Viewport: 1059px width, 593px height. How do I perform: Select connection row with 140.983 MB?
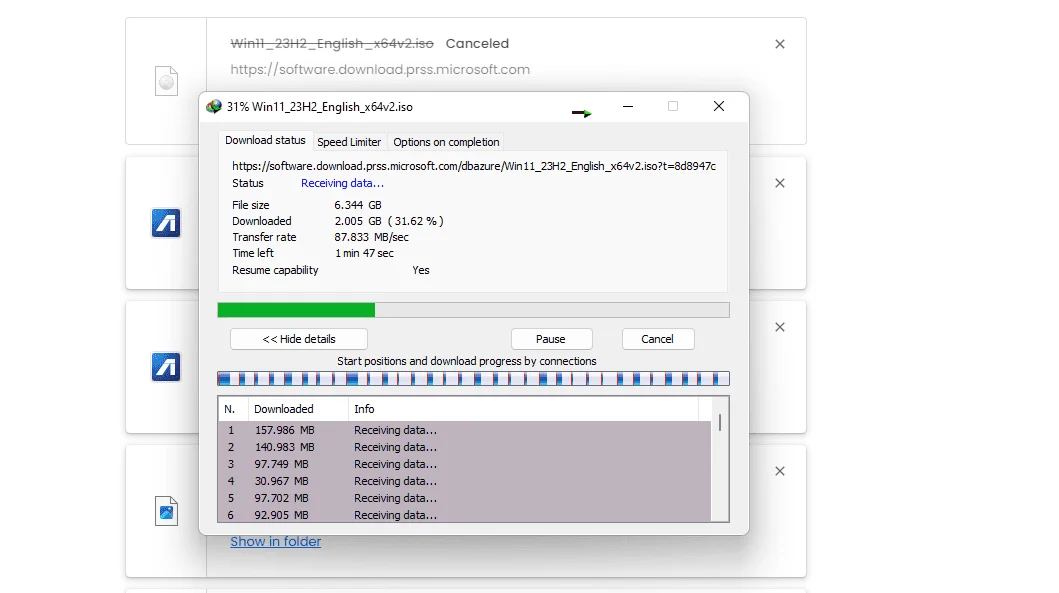click(x=465, y=447)
